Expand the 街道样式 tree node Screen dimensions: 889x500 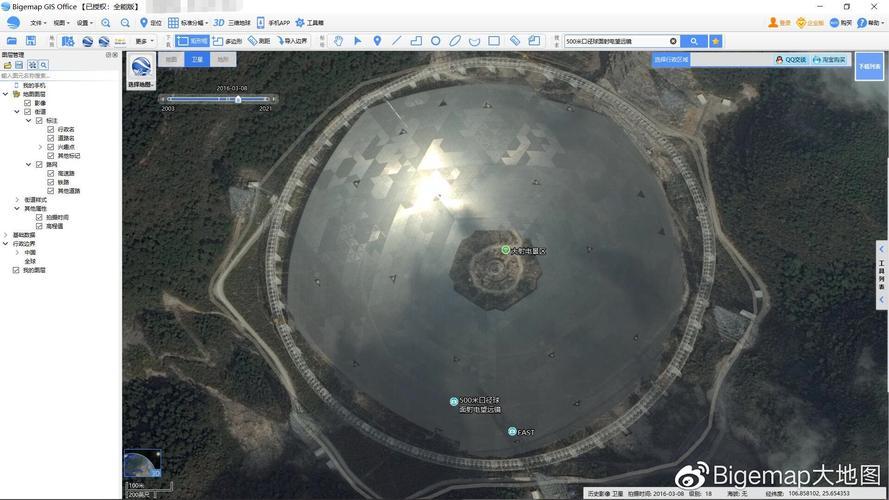17,199
